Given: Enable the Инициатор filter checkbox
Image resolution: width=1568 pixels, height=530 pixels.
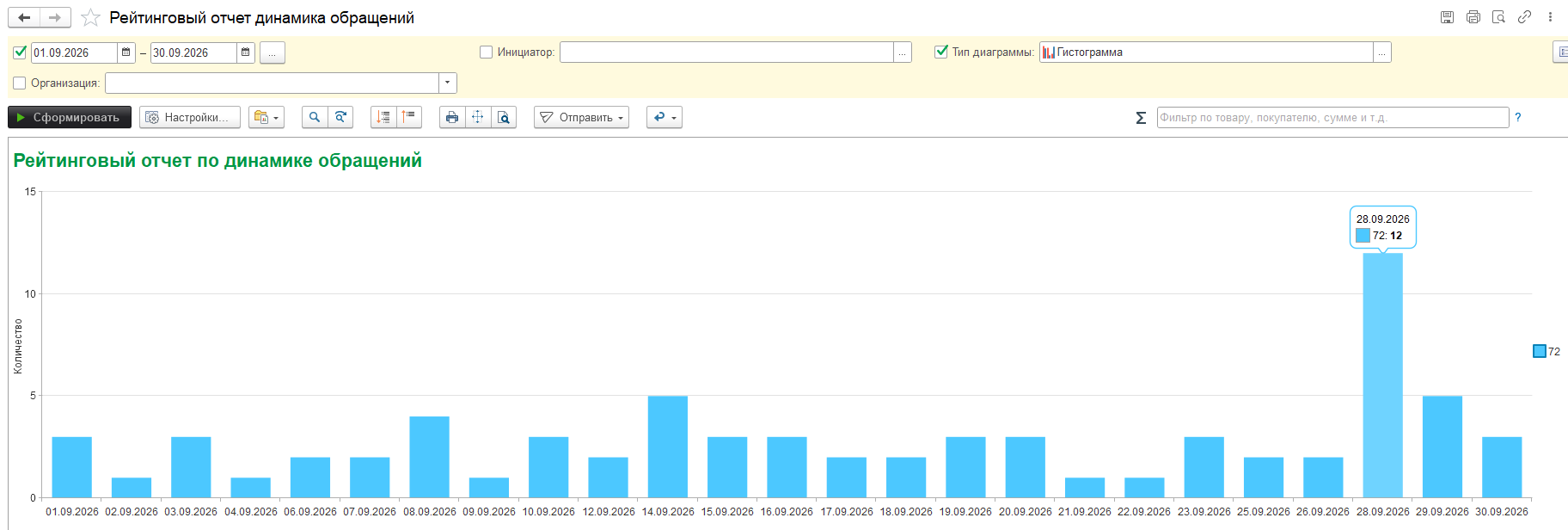Looking at the screenshot, I should [486, 52].
